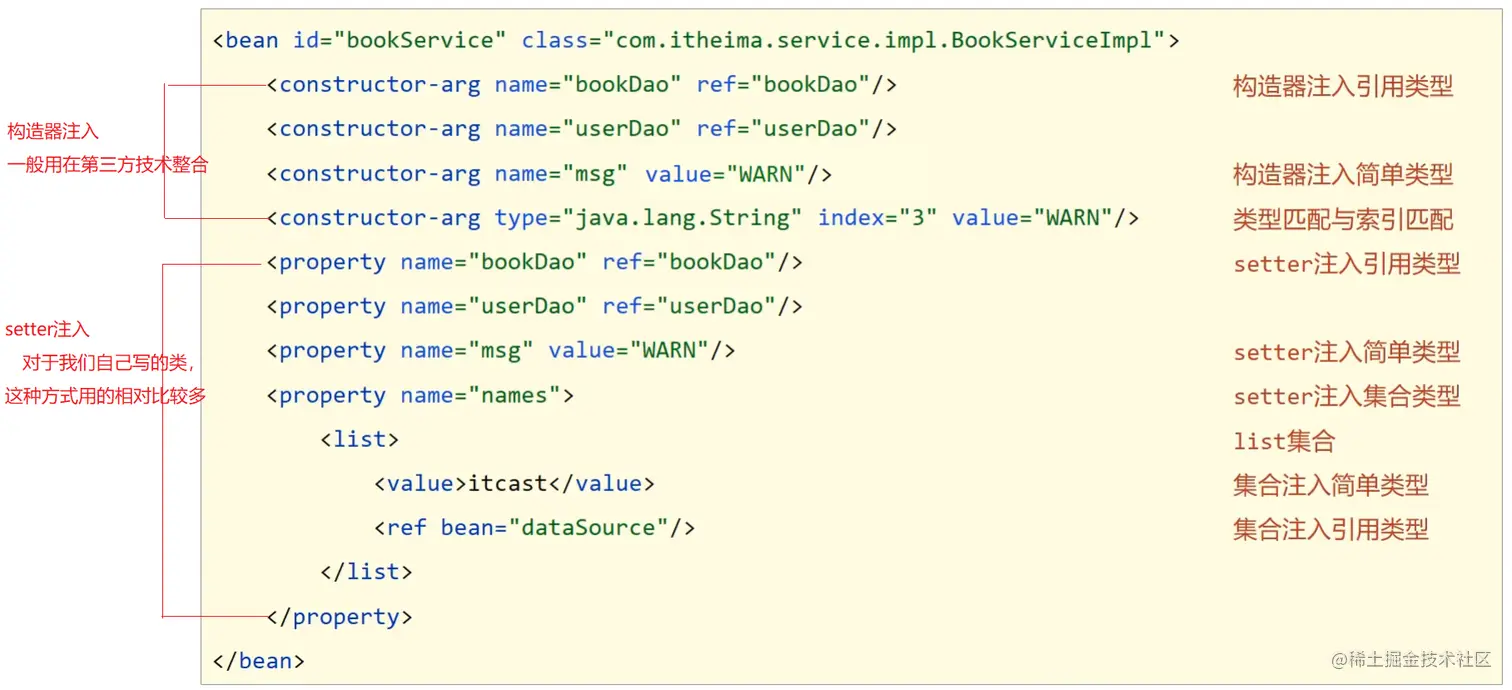Click constructor-arg type="java.lang.String" line
Screen dimensions: 1512x690
[x=703, y=218]
